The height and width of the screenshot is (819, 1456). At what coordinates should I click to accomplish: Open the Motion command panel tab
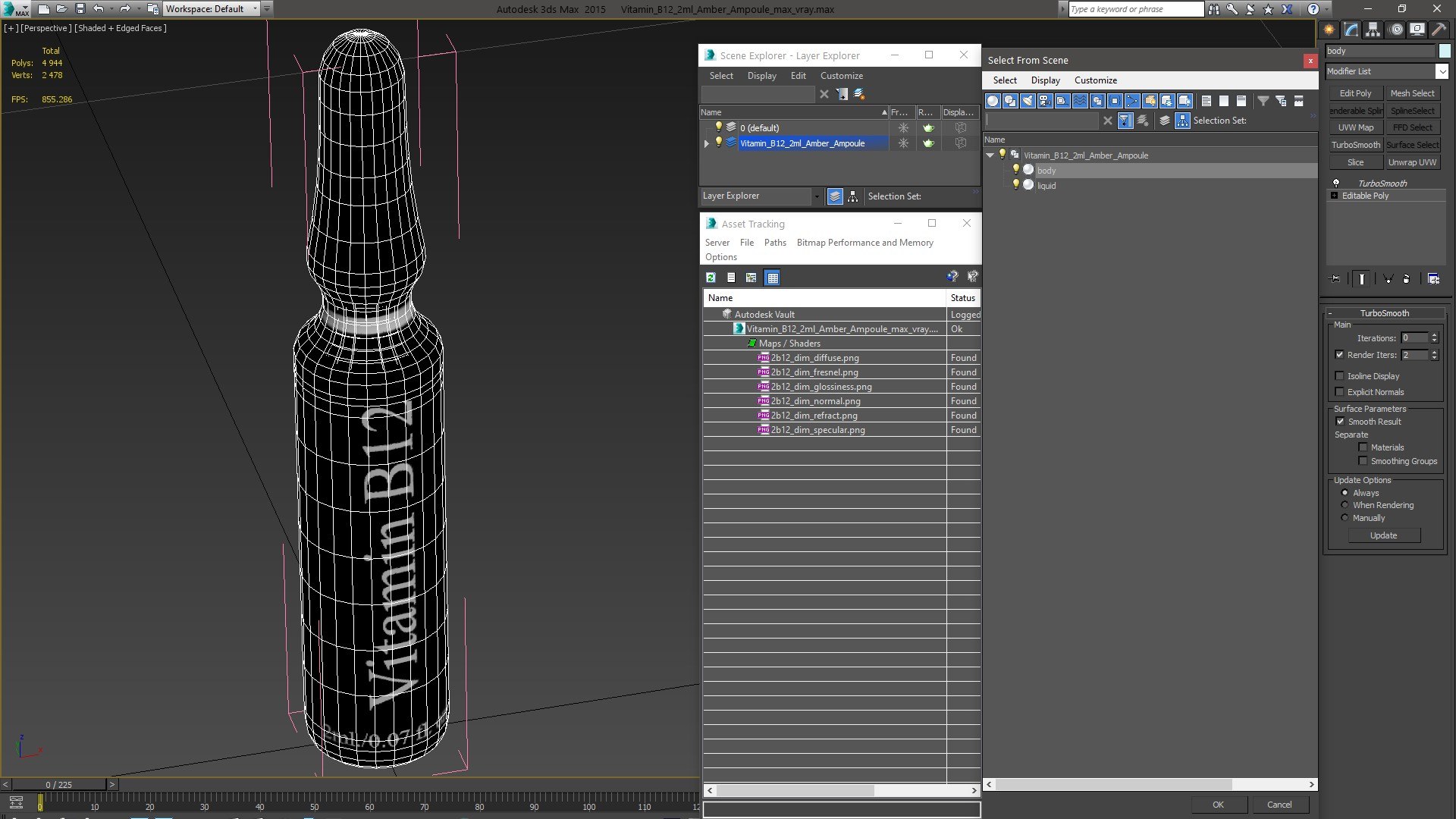coord(1396,30)
